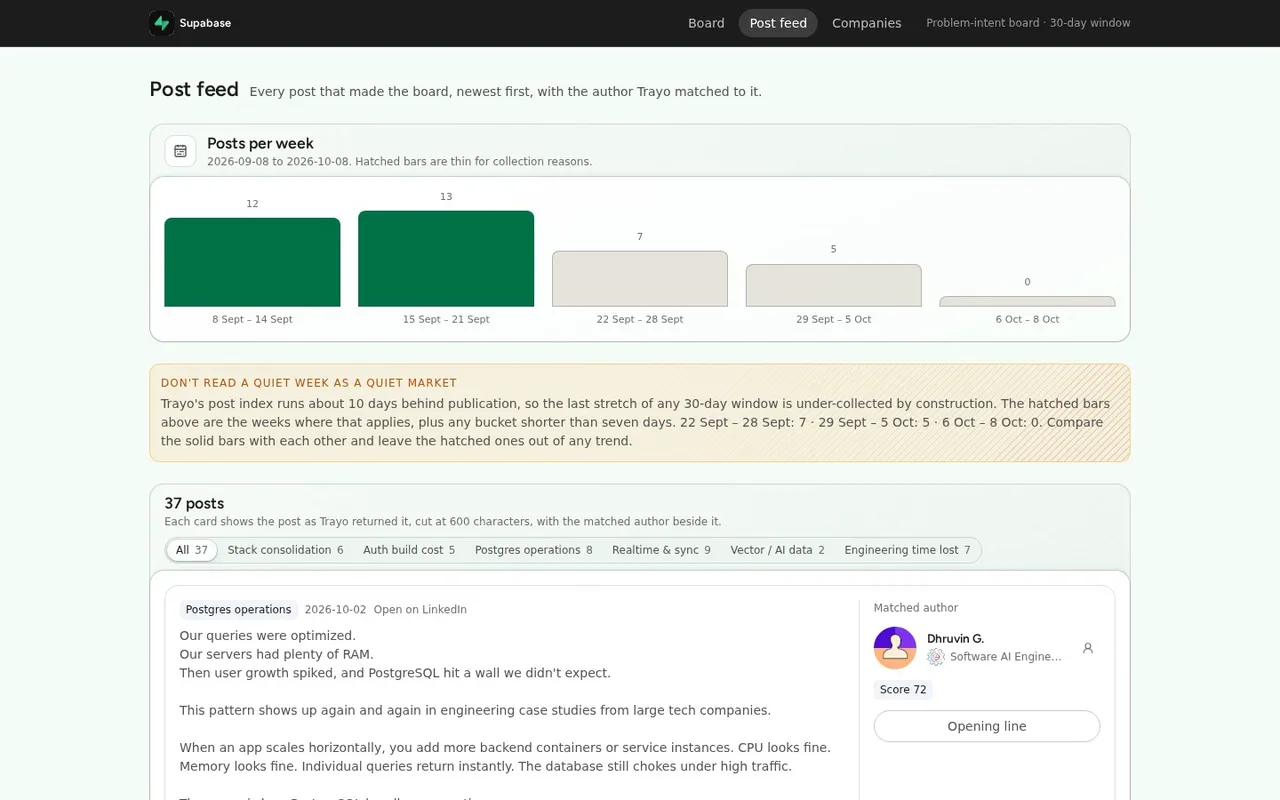Click the Matched author label
The height and width of the screenshot is (800, 1280).
tap(916, 608)
